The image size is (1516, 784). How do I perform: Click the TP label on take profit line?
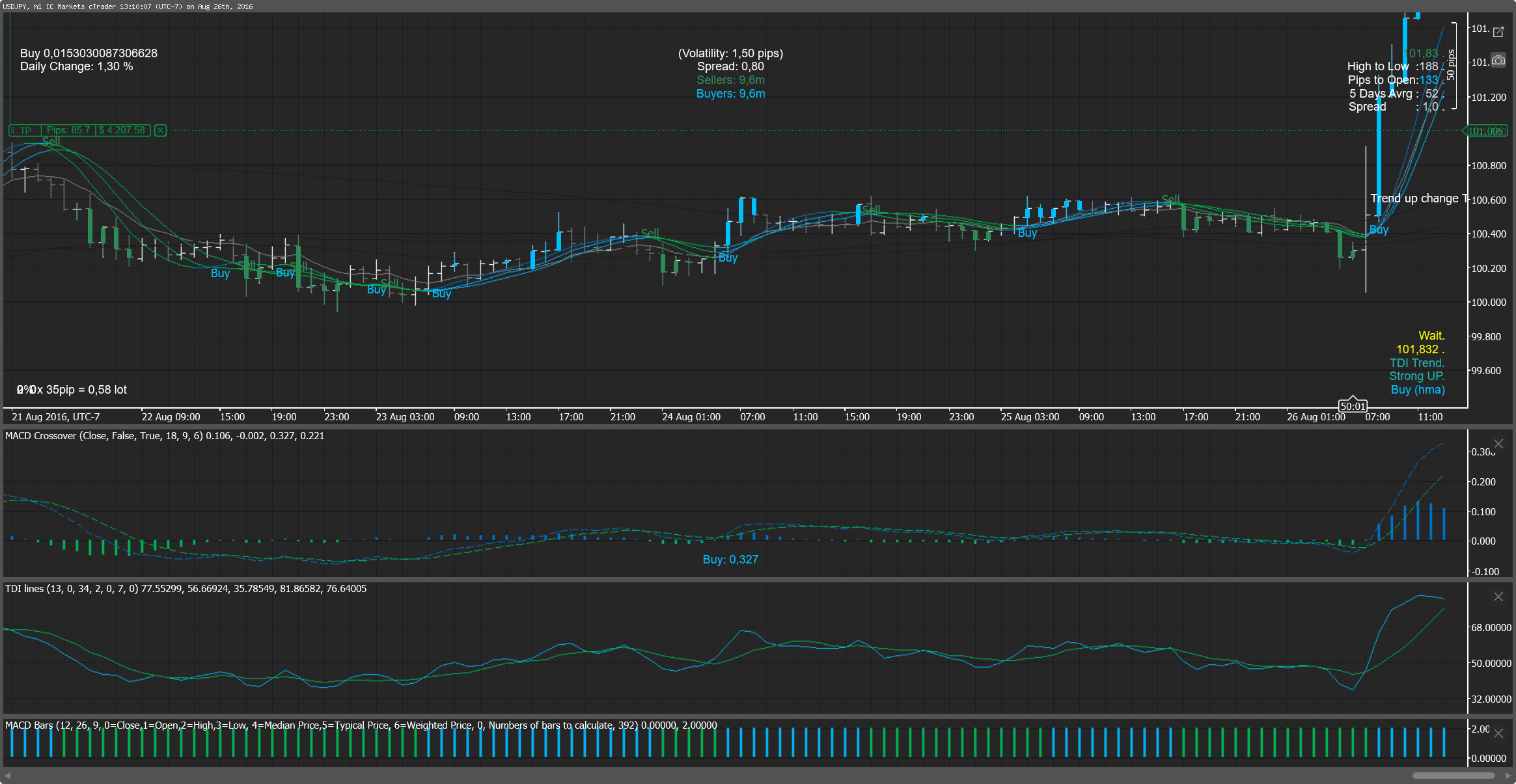tap(25, 131)
